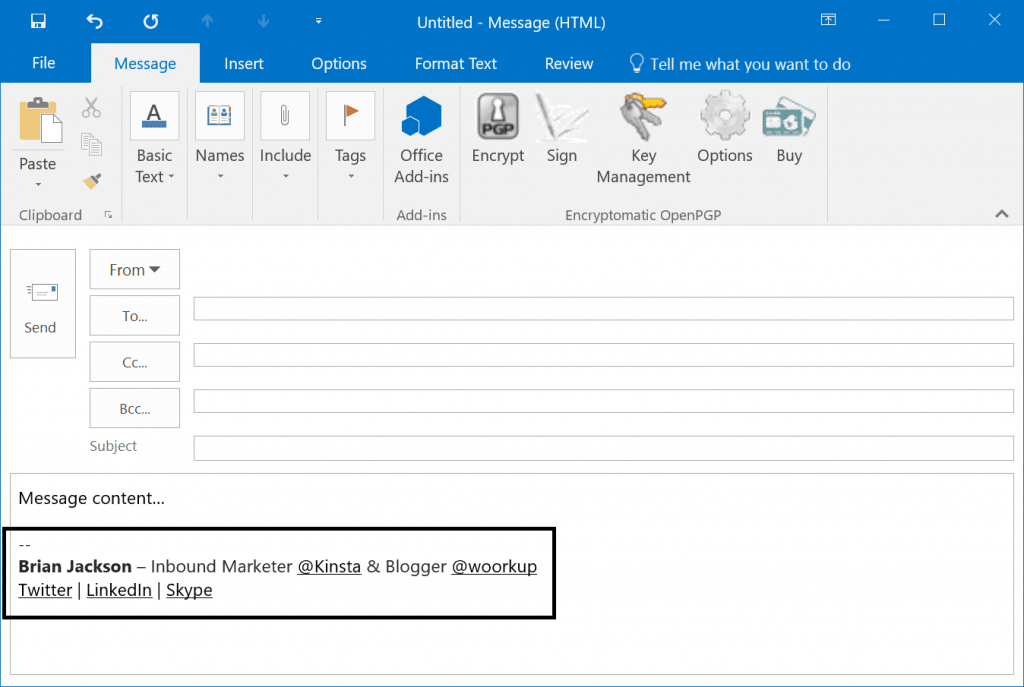The image size is (1024, 687).
Task: Click the Send button
Action: (41, 304)
